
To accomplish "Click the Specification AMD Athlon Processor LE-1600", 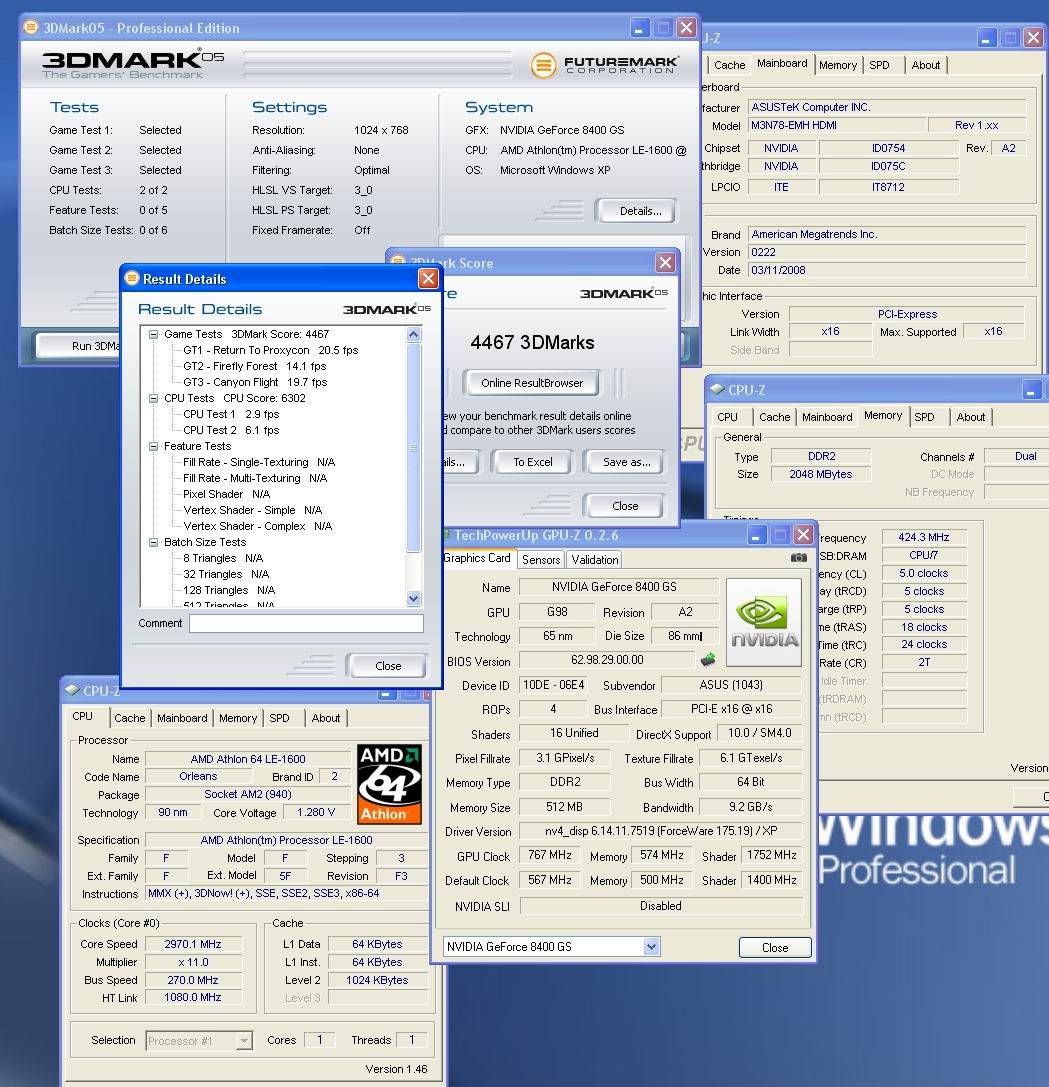I will [286, 840].
